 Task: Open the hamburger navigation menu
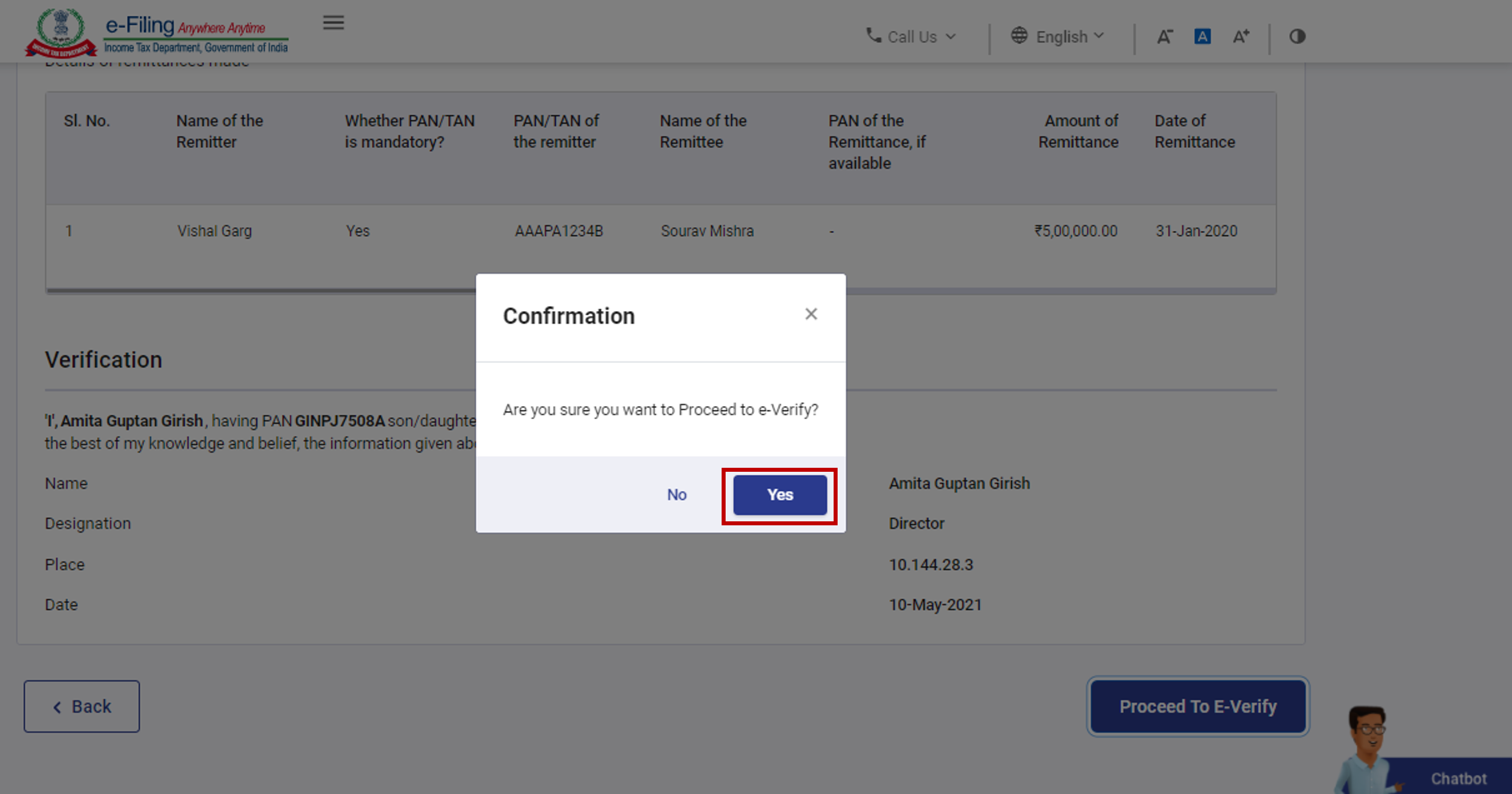(334, 22)
